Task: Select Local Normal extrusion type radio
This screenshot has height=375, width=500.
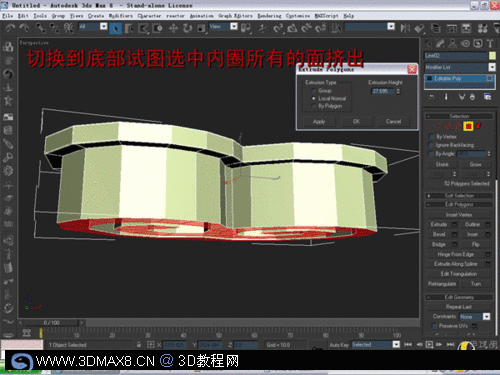Action: (x=313, y=98)
